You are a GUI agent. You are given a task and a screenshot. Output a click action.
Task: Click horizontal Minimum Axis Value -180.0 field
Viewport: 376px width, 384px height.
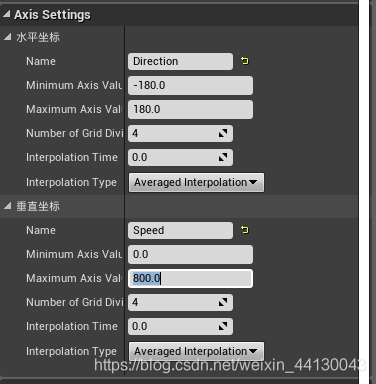tap(190, 85)
